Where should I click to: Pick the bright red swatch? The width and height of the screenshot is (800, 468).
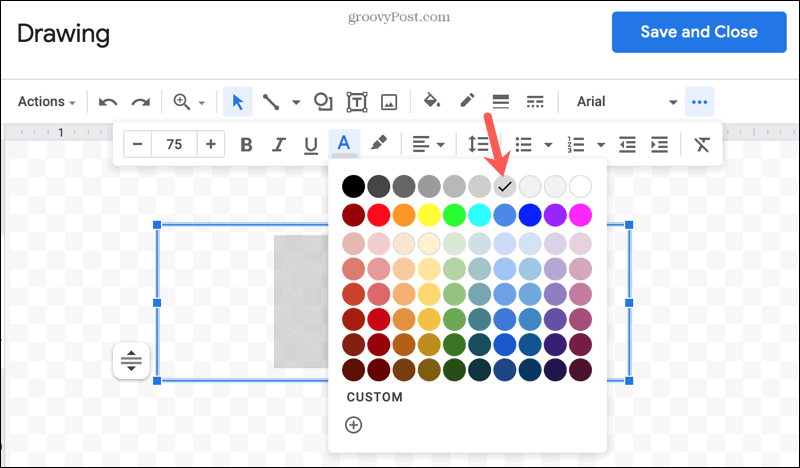point(379,215)
